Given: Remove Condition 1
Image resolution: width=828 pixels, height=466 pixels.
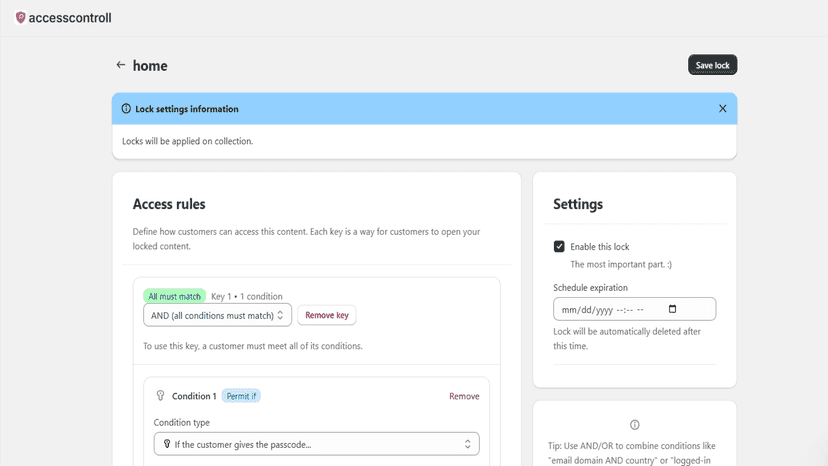Looking at the screenshot, I should [464, 396].
